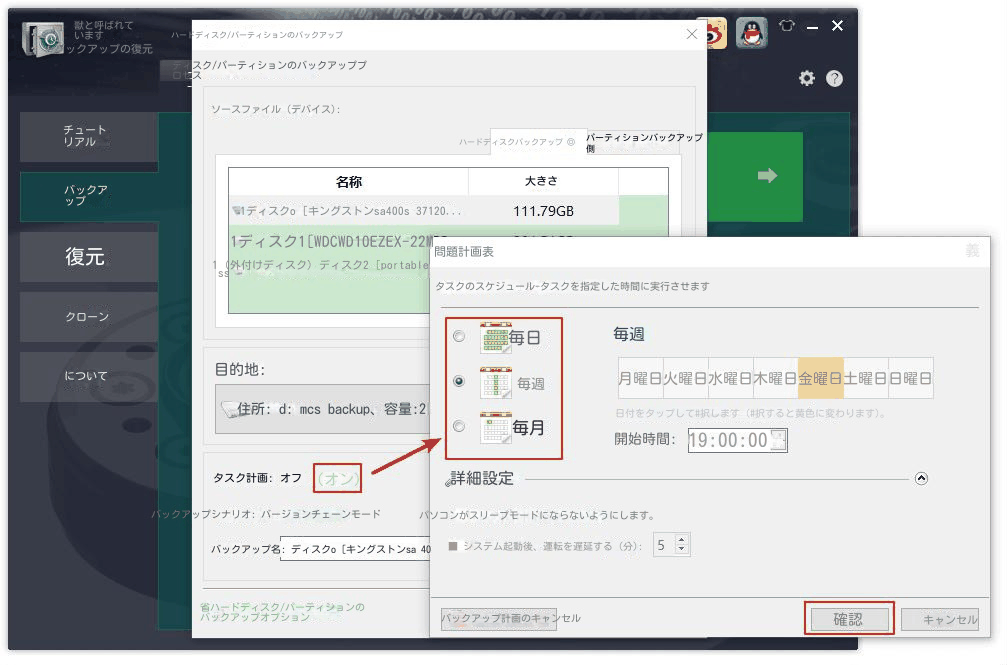Select the 毎月 monthly radio option
The image size is (1007, 665).
459,427
